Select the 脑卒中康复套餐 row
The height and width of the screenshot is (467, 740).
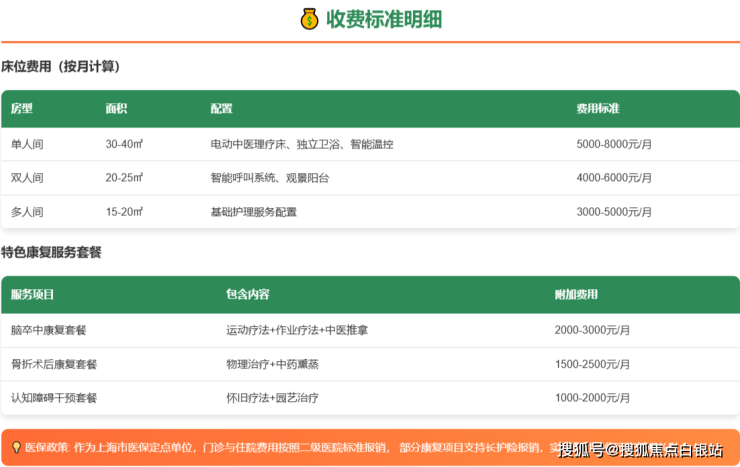point(47,330)
